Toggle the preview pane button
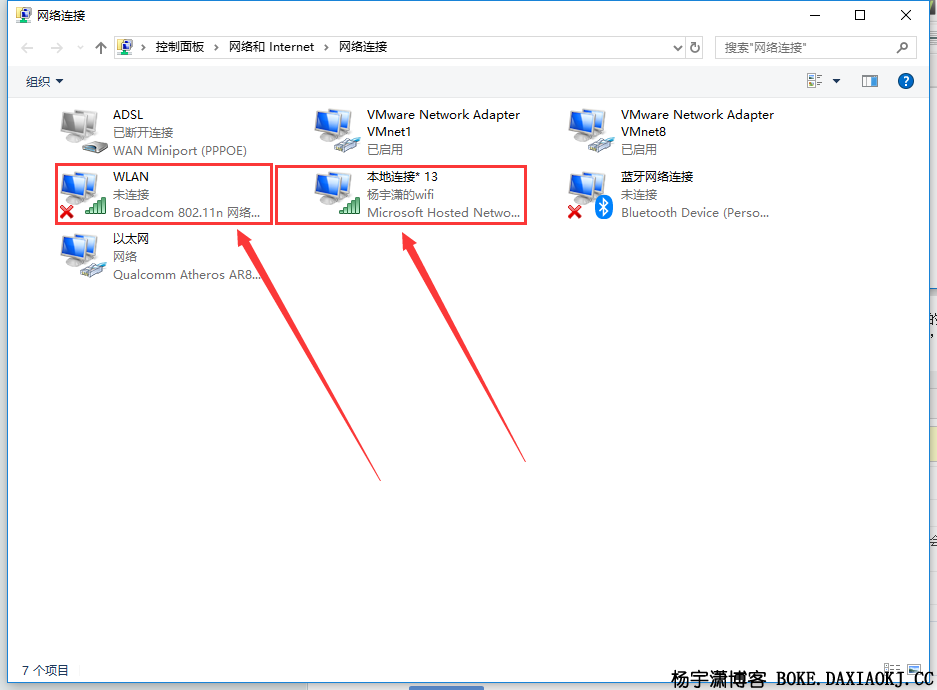Screen dimensions: 937x690 click(869, 81)
